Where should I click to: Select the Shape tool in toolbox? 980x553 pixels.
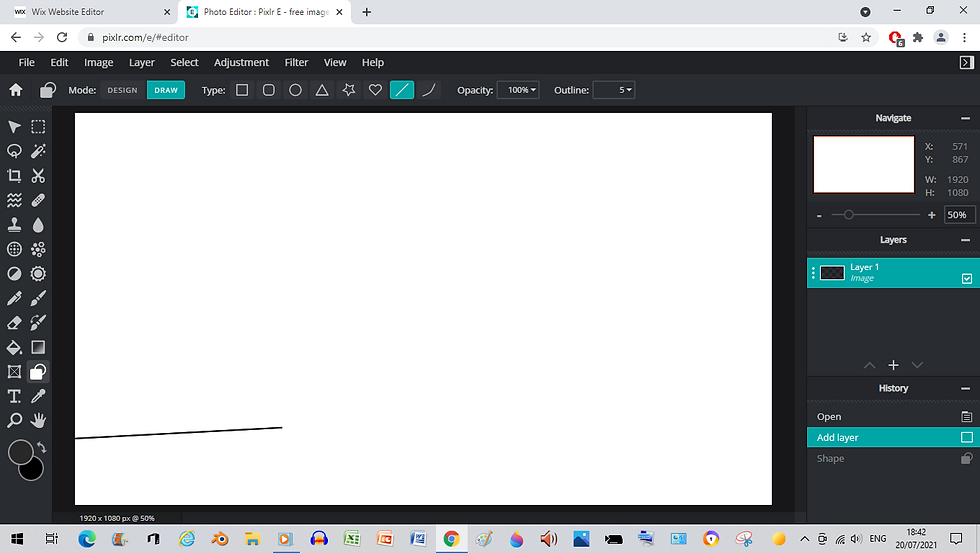38,372
